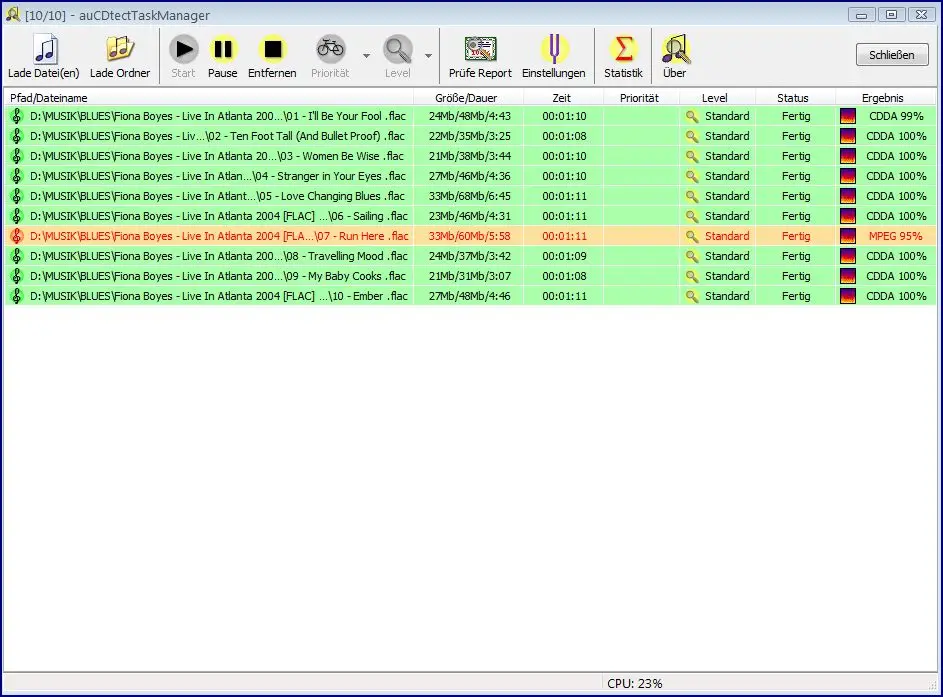
Task: Select red row 07 - Run Here .flac
Action: (470, 236)
